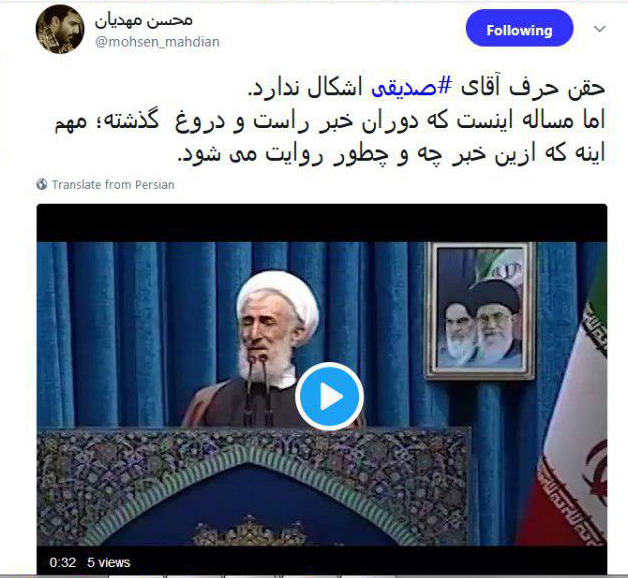Click the @mohsen_mahdian handle
628x578 pixels.
pos(157,42)
